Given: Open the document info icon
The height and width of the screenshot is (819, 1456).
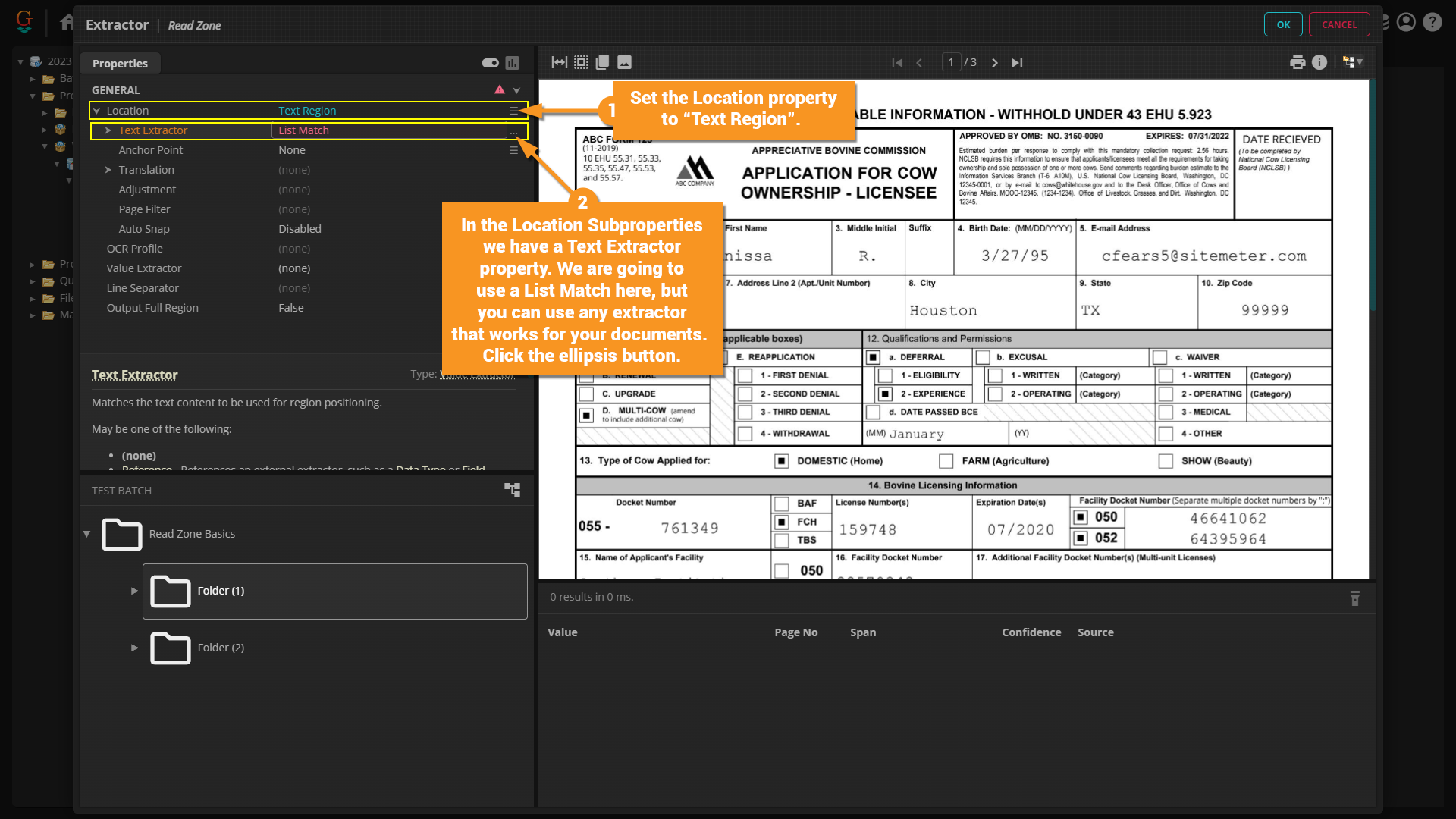Looking at the screenshot, I should click(1319, 62).
